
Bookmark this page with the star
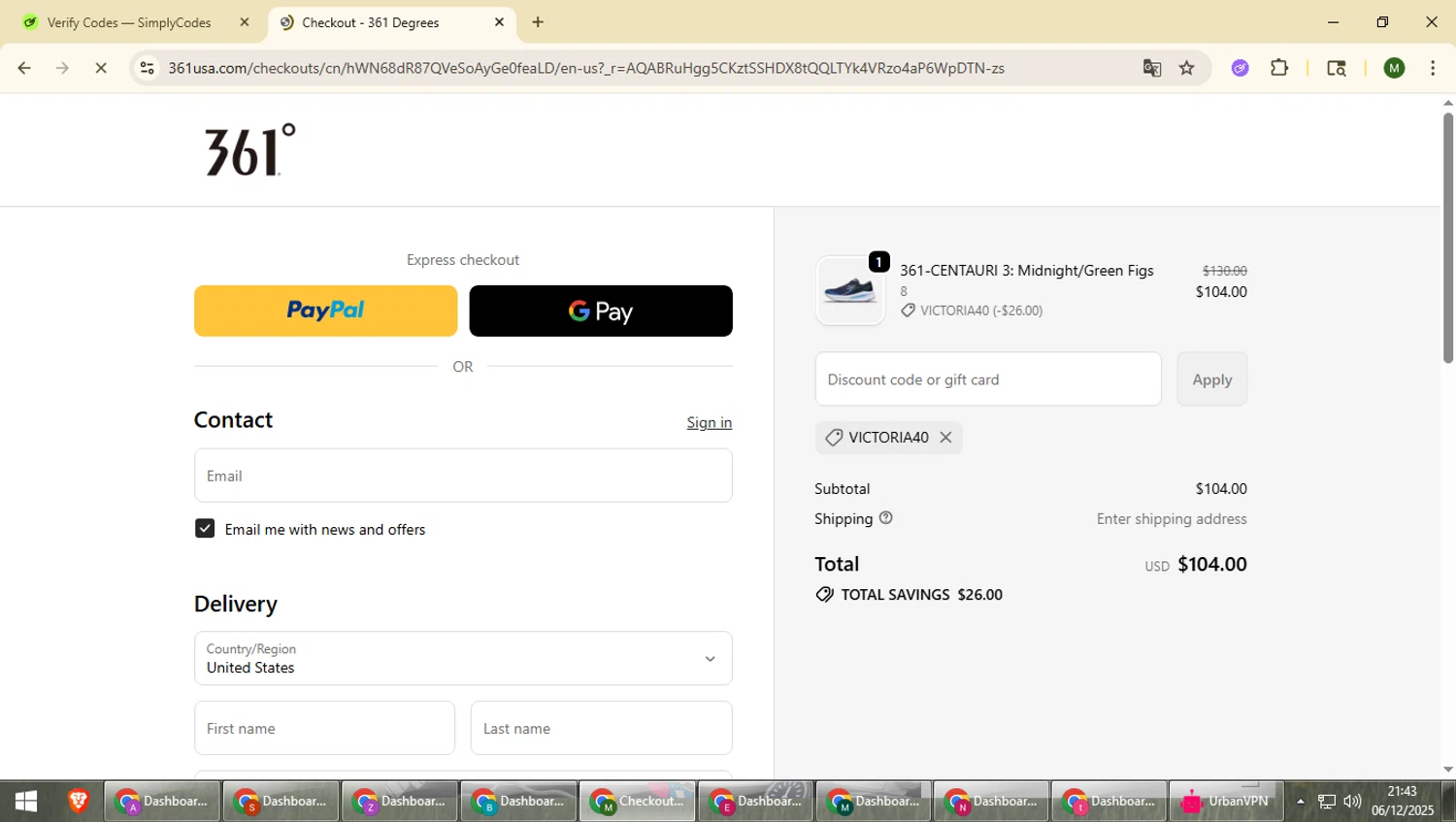[x=1186, y=68]
